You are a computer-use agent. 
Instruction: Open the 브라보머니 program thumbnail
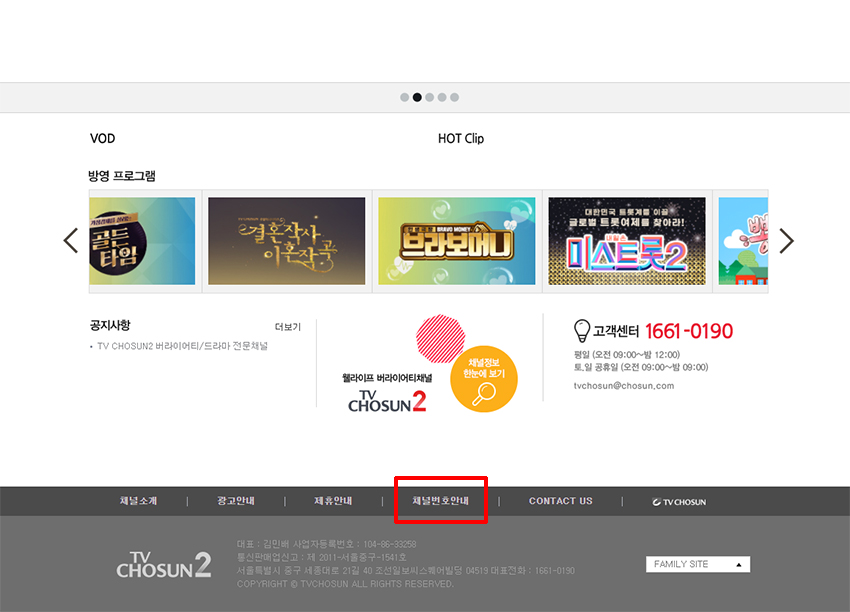coord(457,241)
